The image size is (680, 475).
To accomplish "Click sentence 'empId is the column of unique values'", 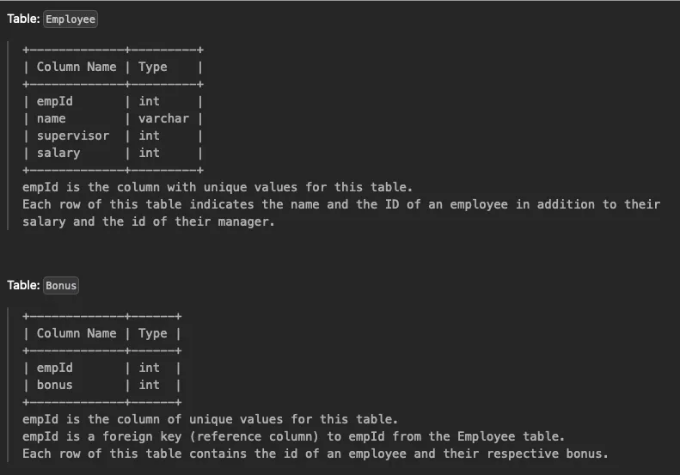I will coord(210,419).
